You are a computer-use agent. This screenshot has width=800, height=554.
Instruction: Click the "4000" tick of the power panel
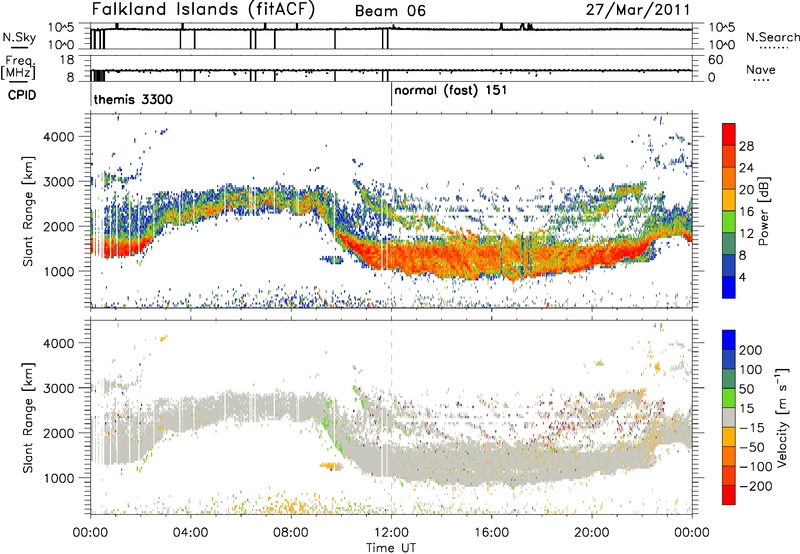click(59, 137)
